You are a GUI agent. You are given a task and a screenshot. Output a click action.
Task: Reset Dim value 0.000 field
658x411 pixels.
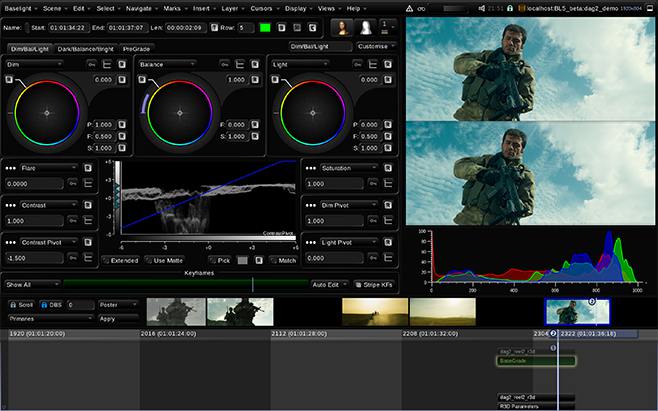click(x=122, y=79)
